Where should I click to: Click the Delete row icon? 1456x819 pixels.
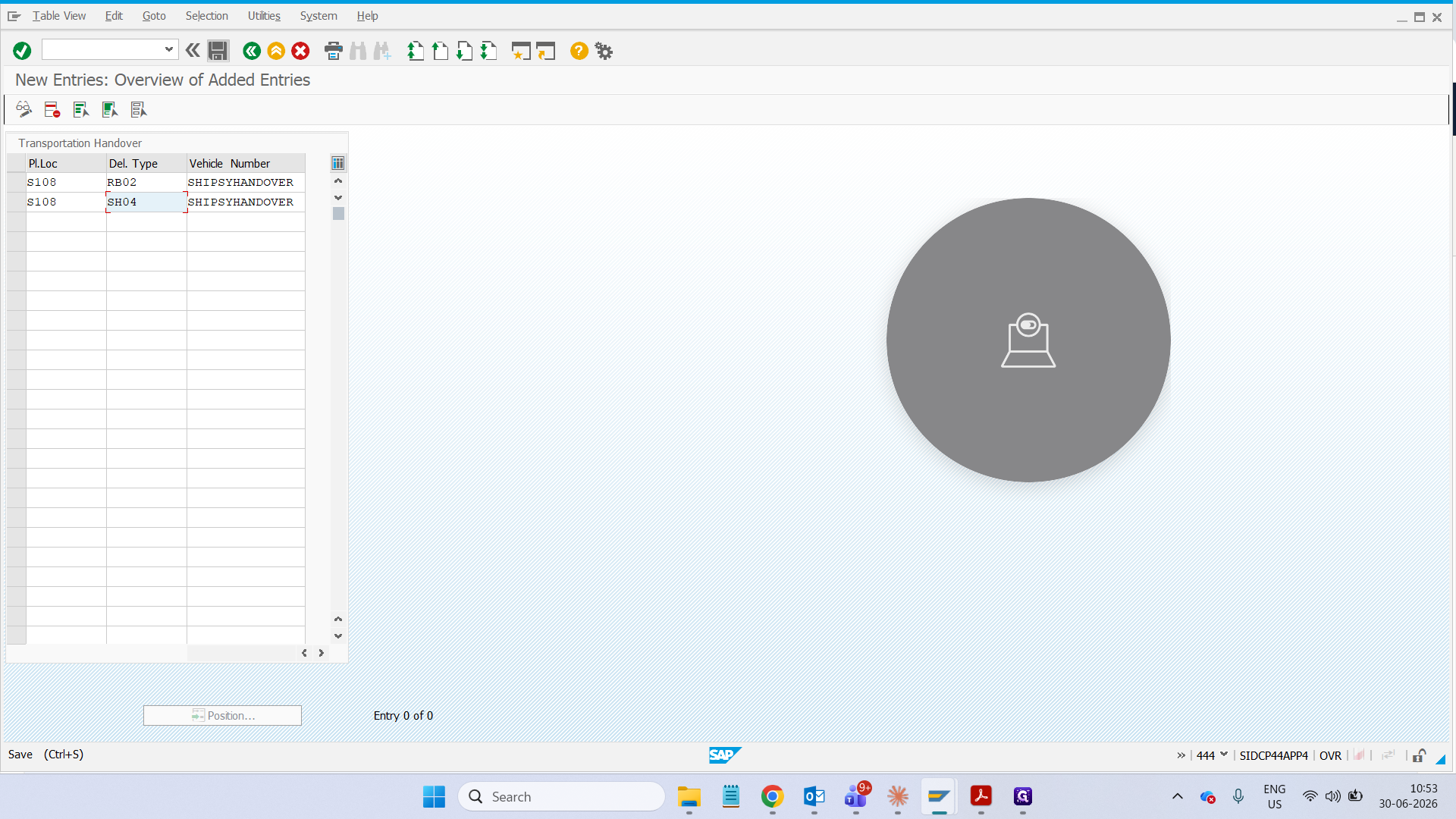[x=52, y=110]
